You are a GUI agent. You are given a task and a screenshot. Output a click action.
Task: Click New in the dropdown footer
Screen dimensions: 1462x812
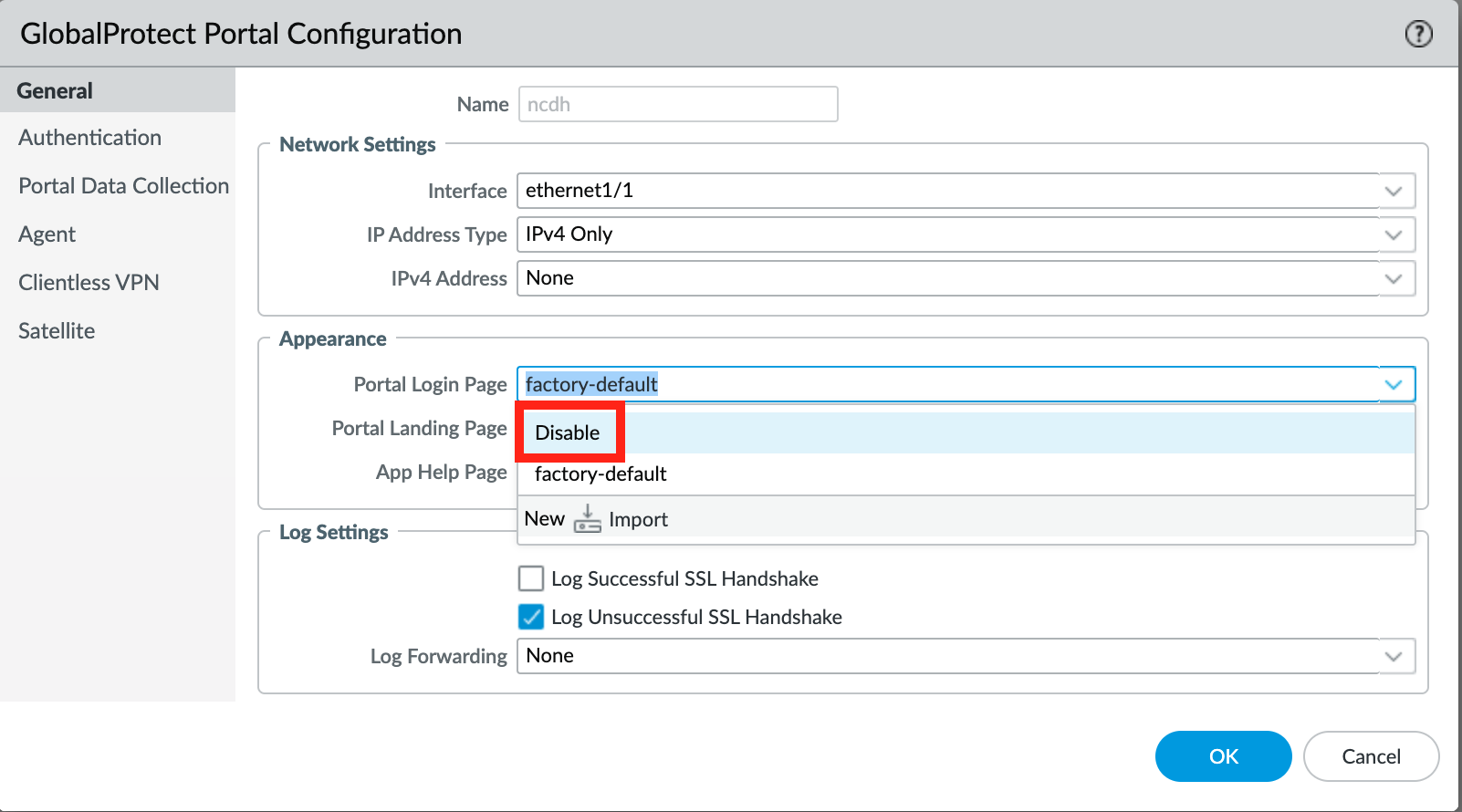tap(545, 518)
